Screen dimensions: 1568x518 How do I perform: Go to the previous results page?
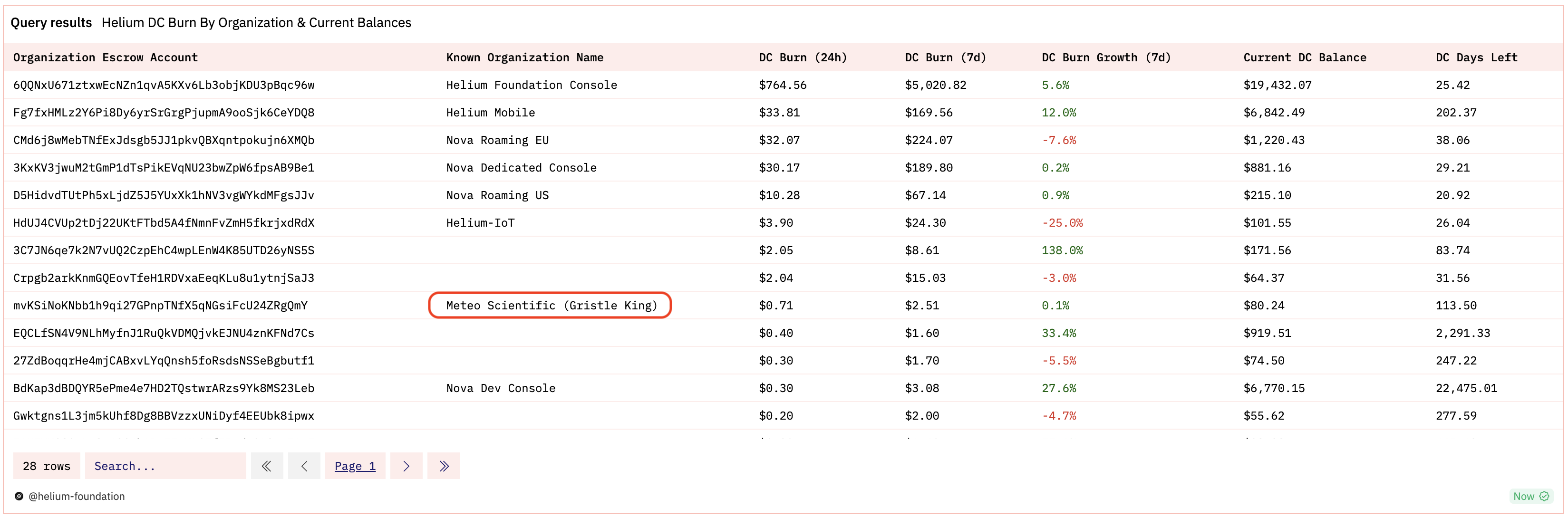pos(304,466)
